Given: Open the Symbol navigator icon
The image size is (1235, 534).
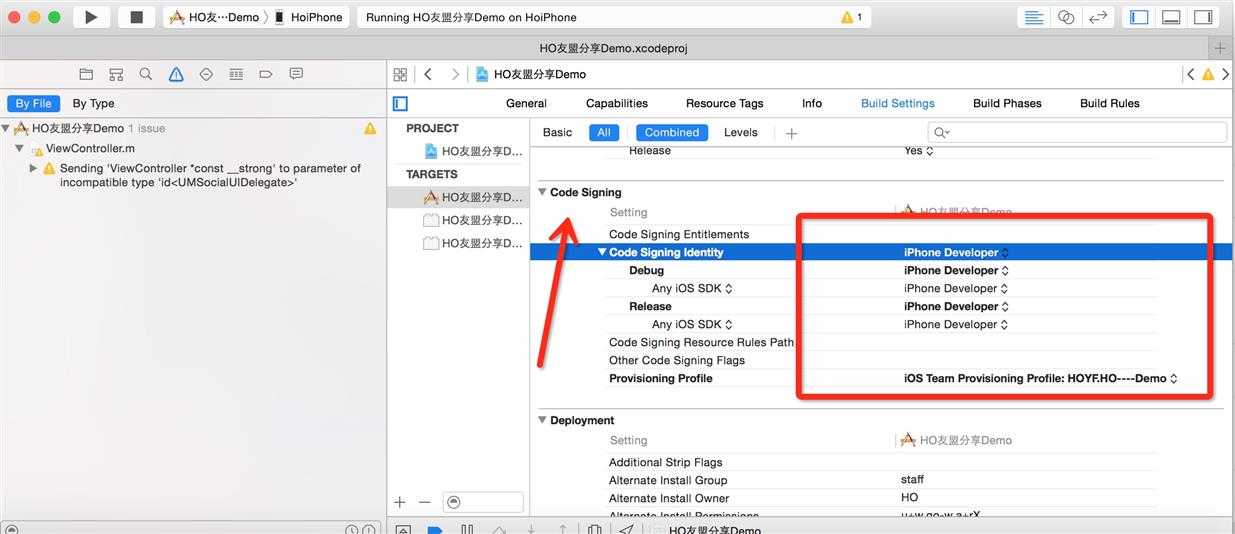Looking at the screenshot, I should (x=116, y=74).
